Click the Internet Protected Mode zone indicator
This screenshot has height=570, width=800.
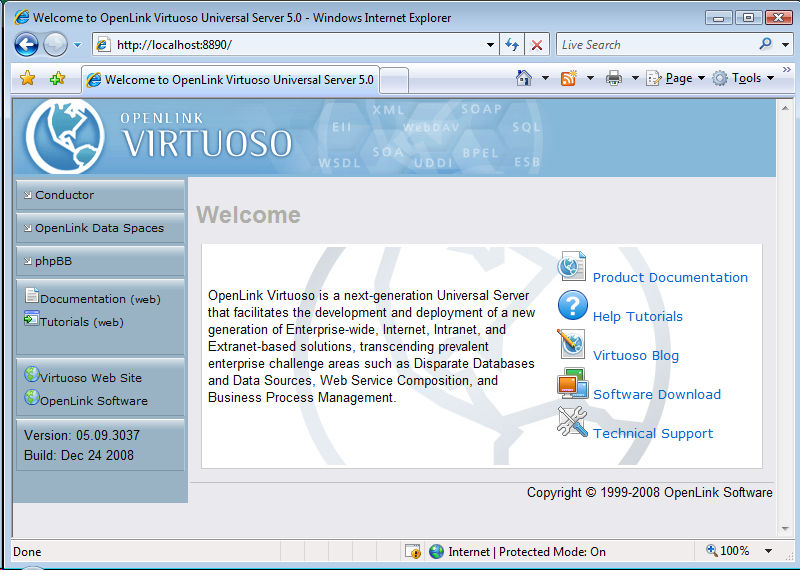click(517, 552)
